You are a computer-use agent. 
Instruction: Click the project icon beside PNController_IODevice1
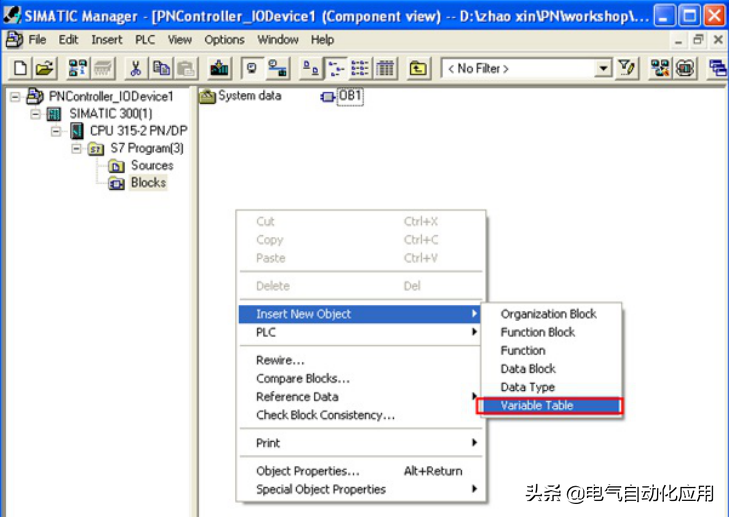(x=35, y=96)
